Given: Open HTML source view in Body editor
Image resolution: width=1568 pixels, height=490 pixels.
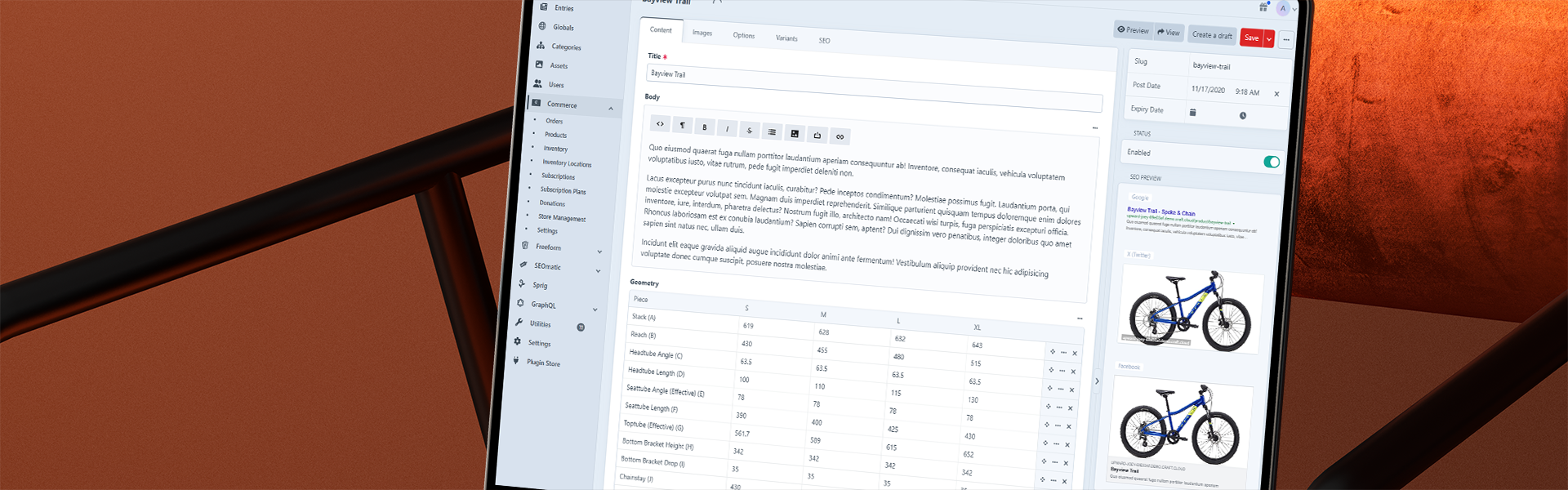Looking at the screenshot, I should click(x=660, y=124).
